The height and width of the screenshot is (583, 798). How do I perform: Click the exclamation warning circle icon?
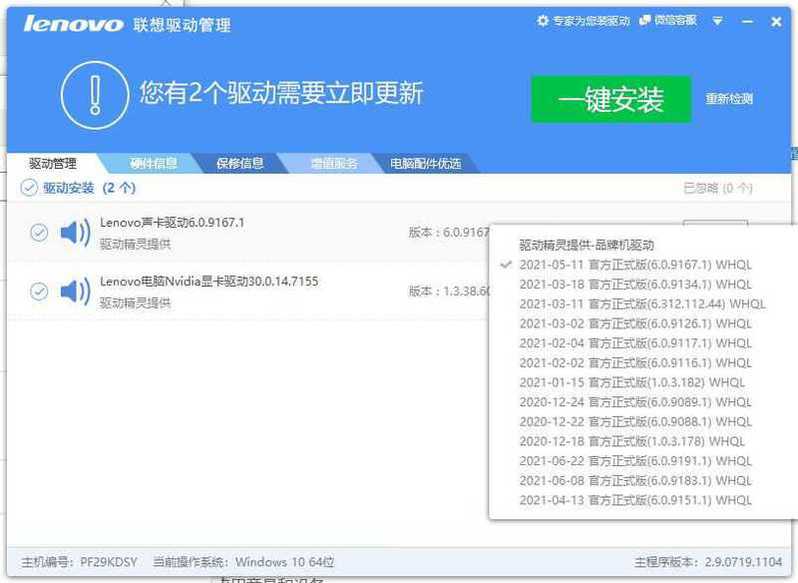click(x=95, y=95)
